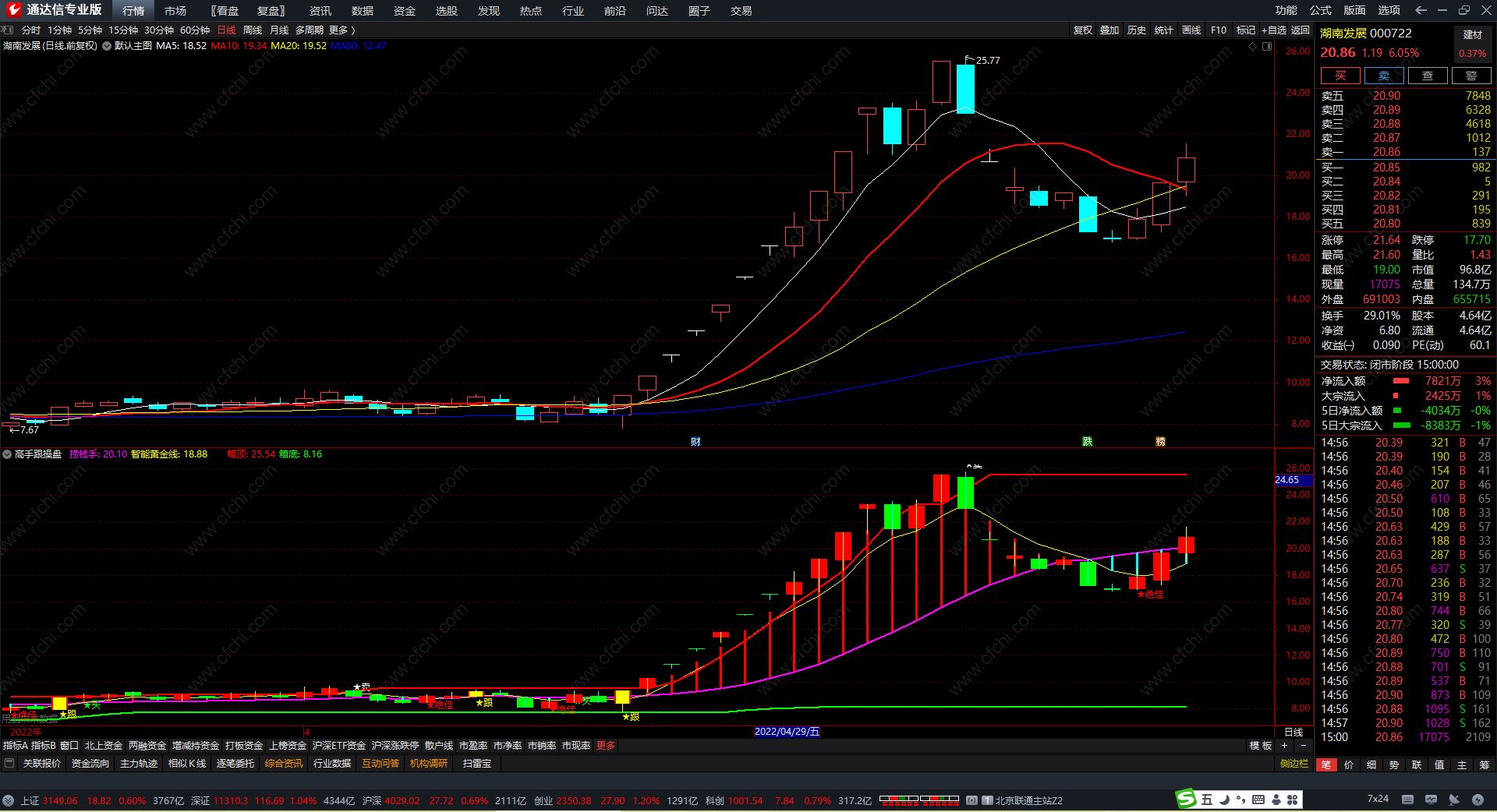1497x812 pixels.
Task: Expand red 更多 indicator tabs list
Action: point(606,746)
